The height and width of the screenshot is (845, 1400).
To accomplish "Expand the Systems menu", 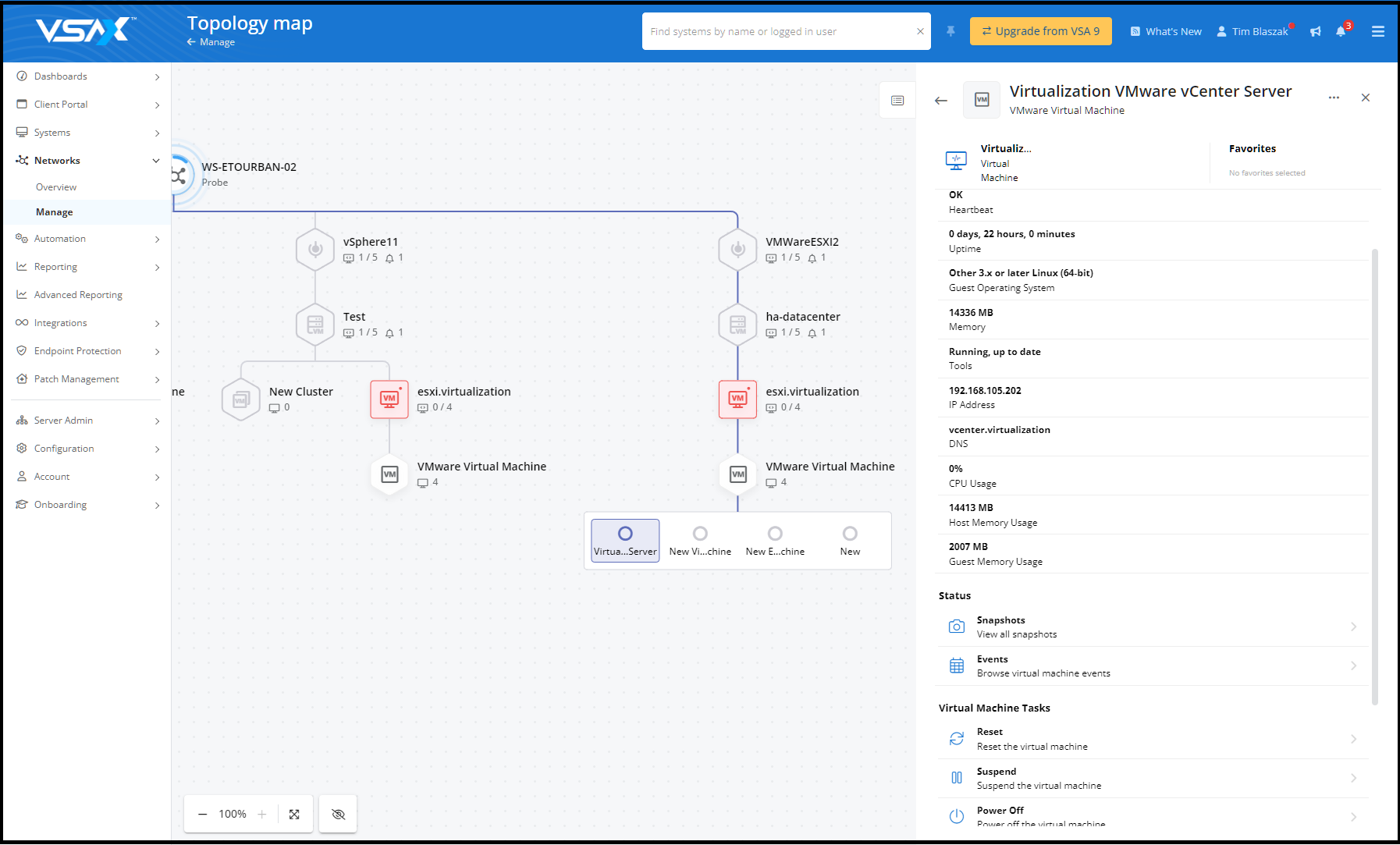I will (87, 133).
